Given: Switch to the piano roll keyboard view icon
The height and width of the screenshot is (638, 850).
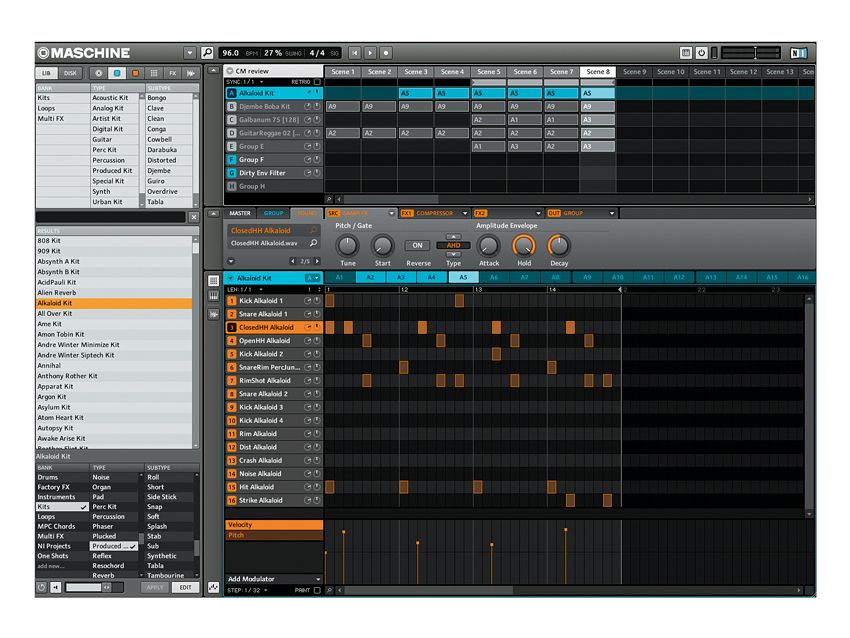Looking at the screenshot, I should click(x=214, y=297).
